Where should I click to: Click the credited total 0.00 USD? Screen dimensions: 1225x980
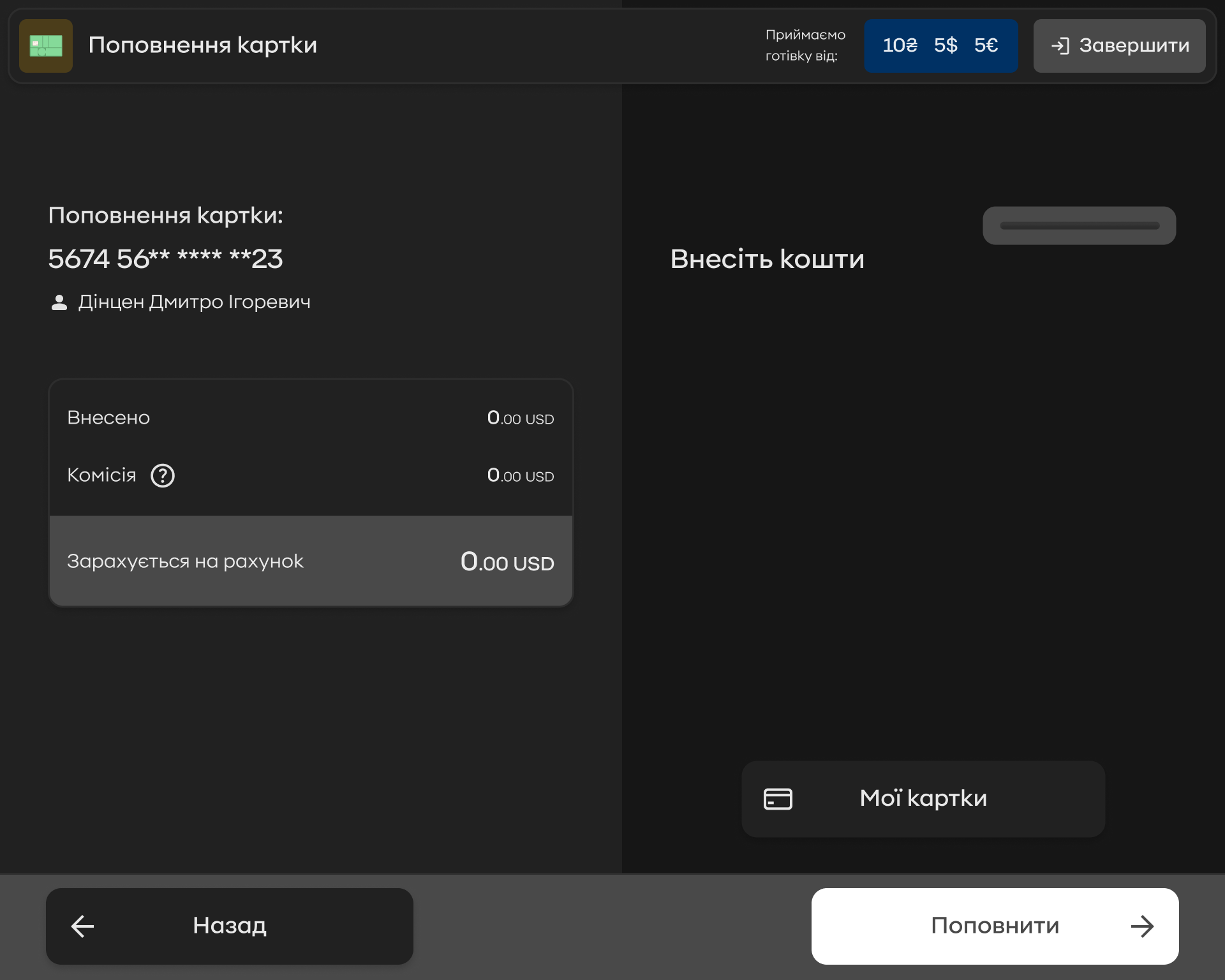[507, 561]
